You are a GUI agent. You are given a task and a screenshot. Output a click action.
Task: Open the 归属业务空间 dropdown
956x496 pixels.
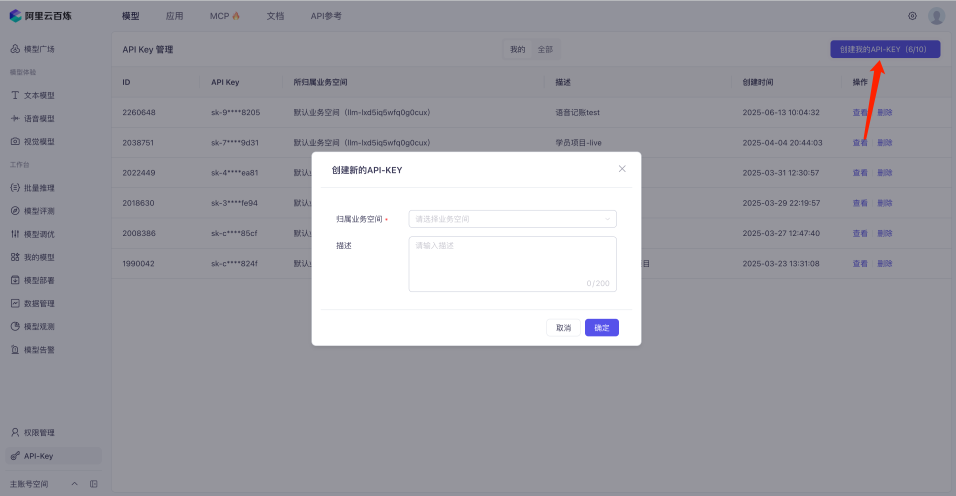click(512, 219)
